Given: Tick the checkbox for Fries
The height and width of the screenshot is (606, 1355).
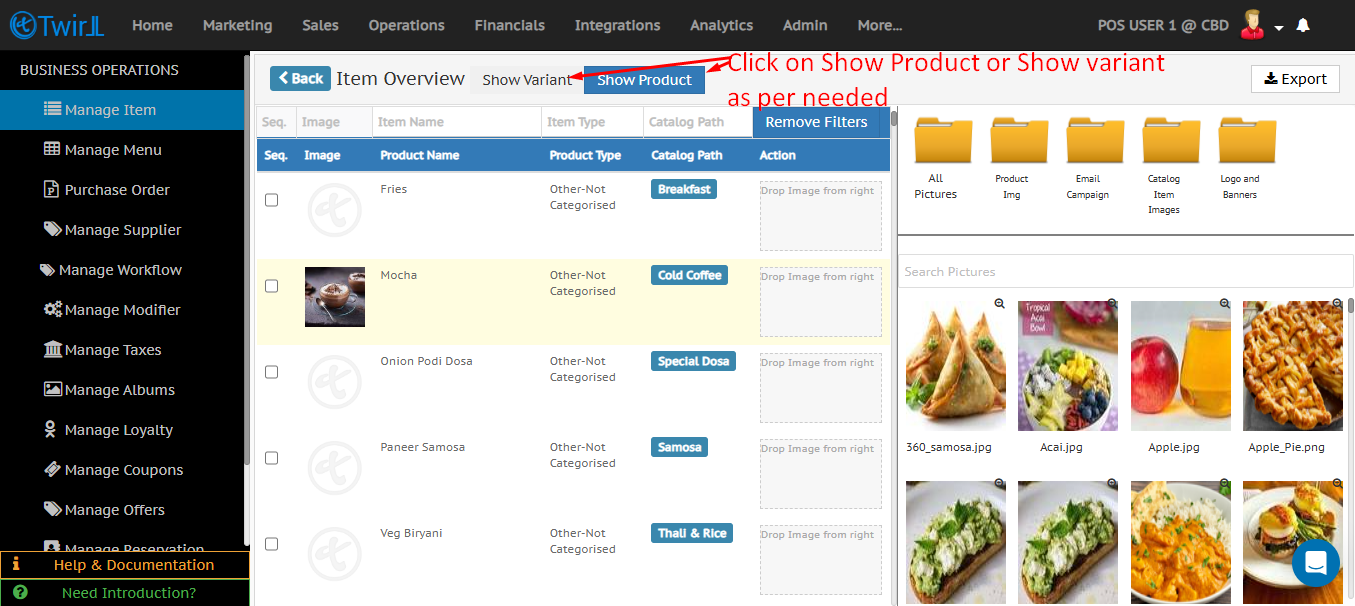Looking at the screenshot, I should (x=271, y=200).
